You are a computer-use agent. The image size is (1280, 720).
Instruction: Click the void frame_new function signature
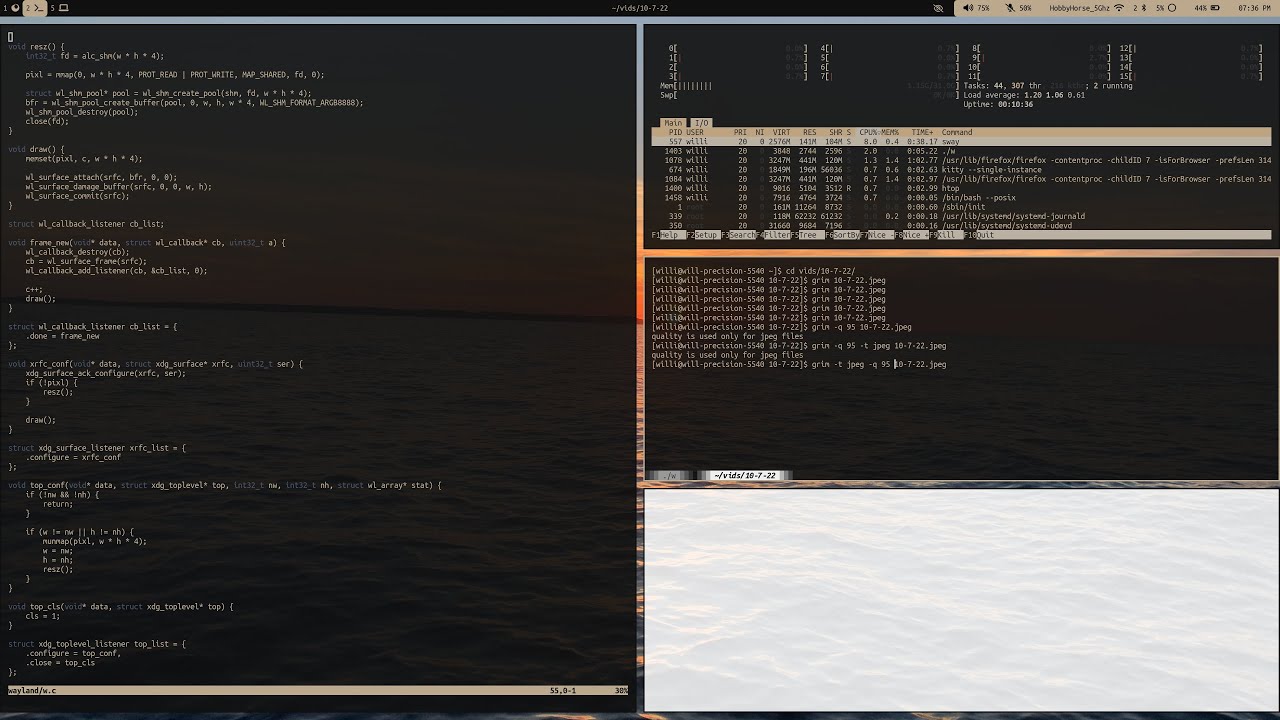coord(147,243)
